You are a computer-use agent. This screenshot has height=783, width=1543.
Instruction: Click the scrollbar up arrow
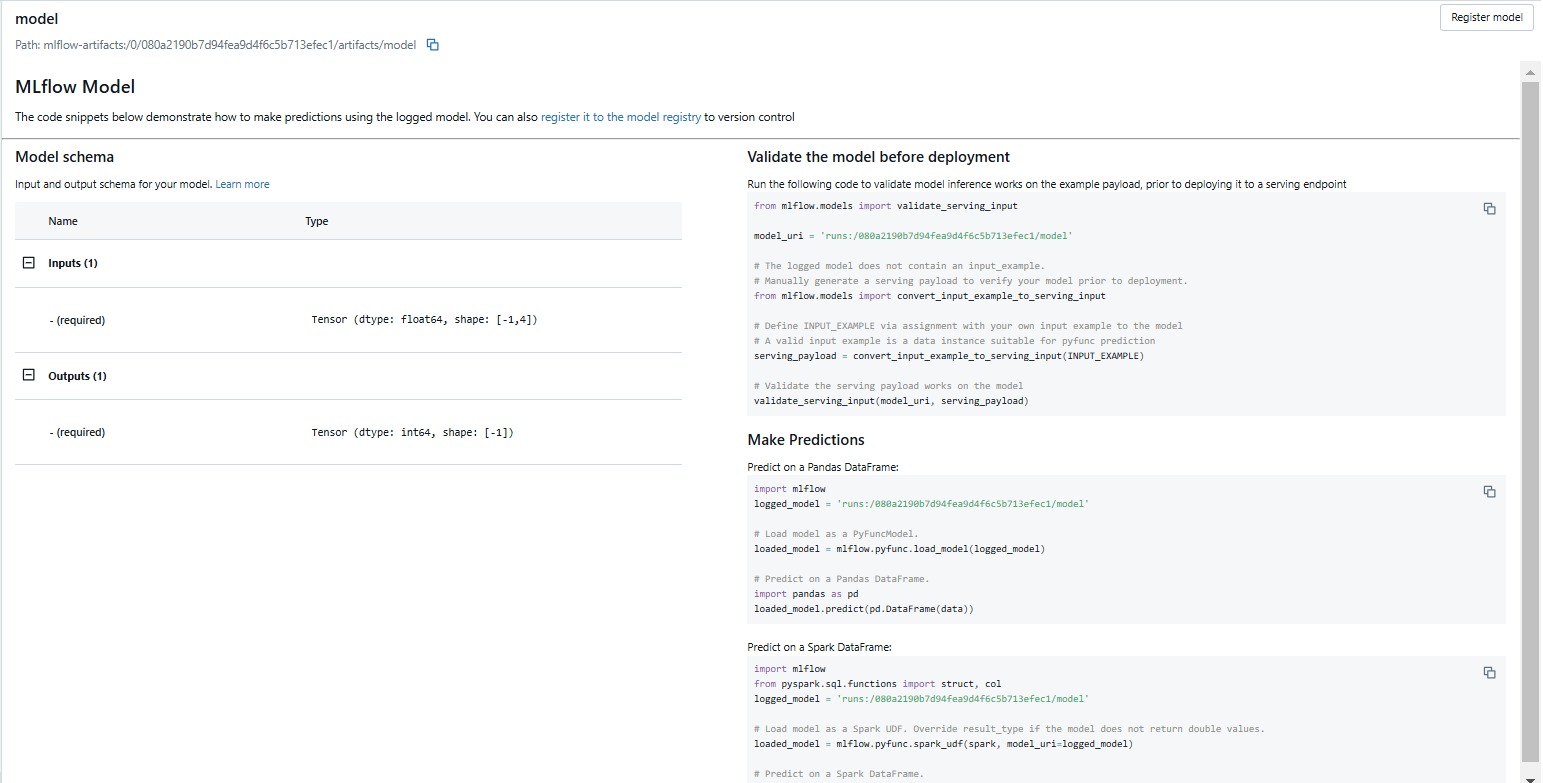click(1530, 72)
